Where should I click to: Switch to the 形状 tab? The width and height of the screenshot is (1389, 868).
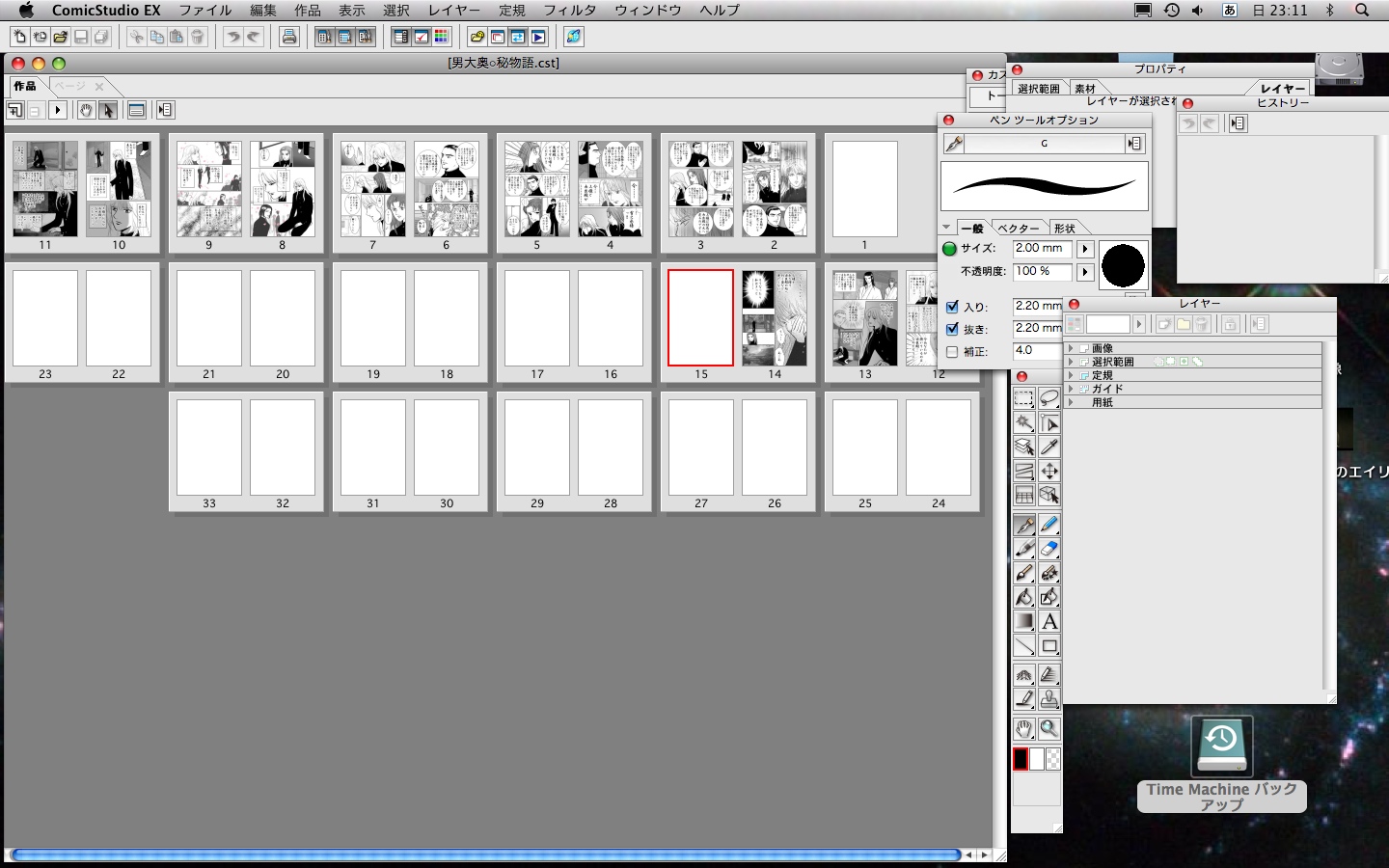[1065, 229]
